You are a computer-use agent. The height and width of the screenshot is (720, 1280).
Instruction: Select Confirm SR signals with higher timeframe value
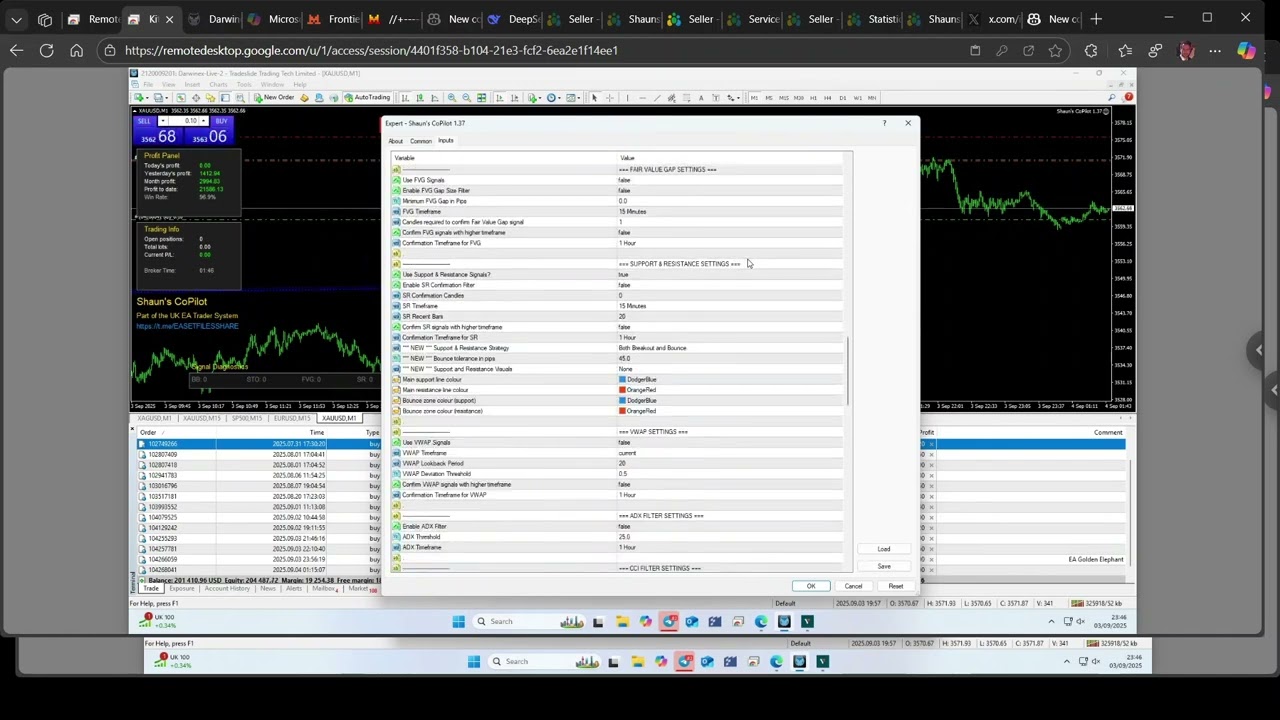tap(624, 327)
